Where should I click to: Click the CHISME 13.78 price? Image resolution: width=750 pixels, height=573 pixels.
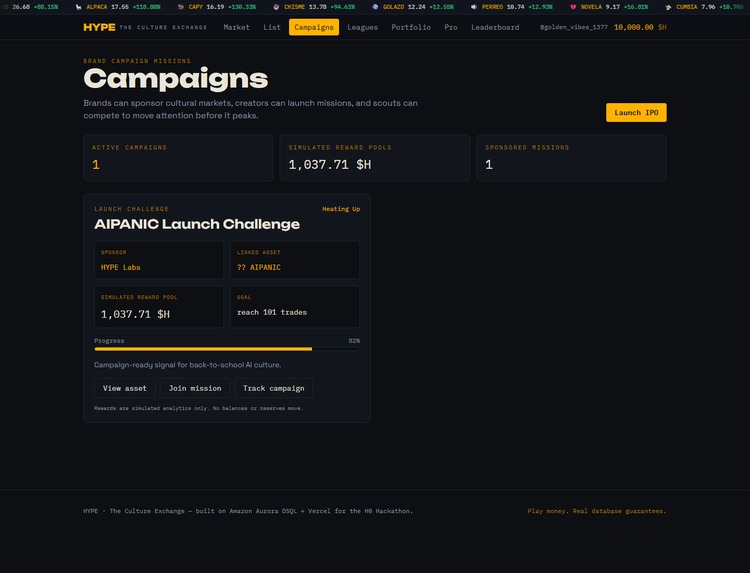point(318,7)
